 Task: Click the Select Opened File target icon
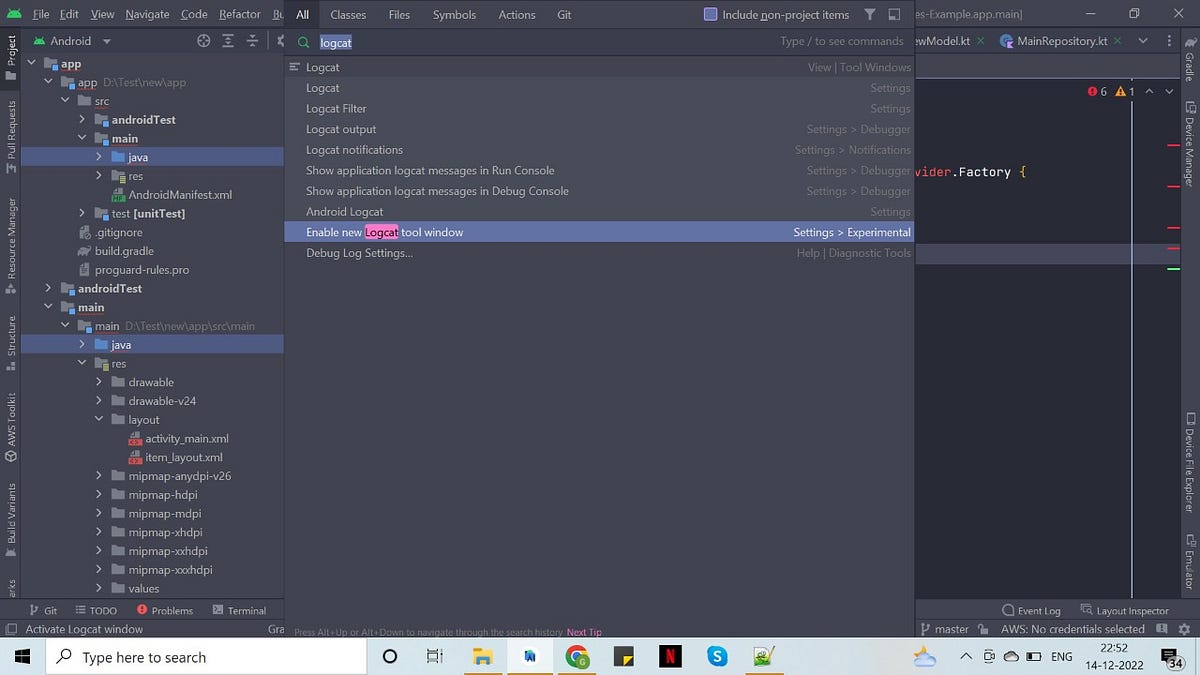203,41
